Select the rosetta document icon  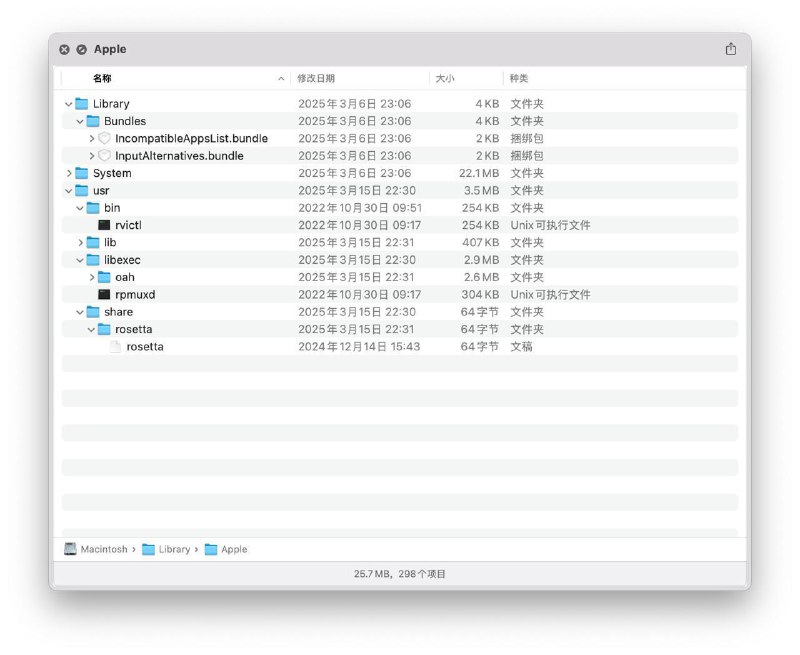click(117, 346)
